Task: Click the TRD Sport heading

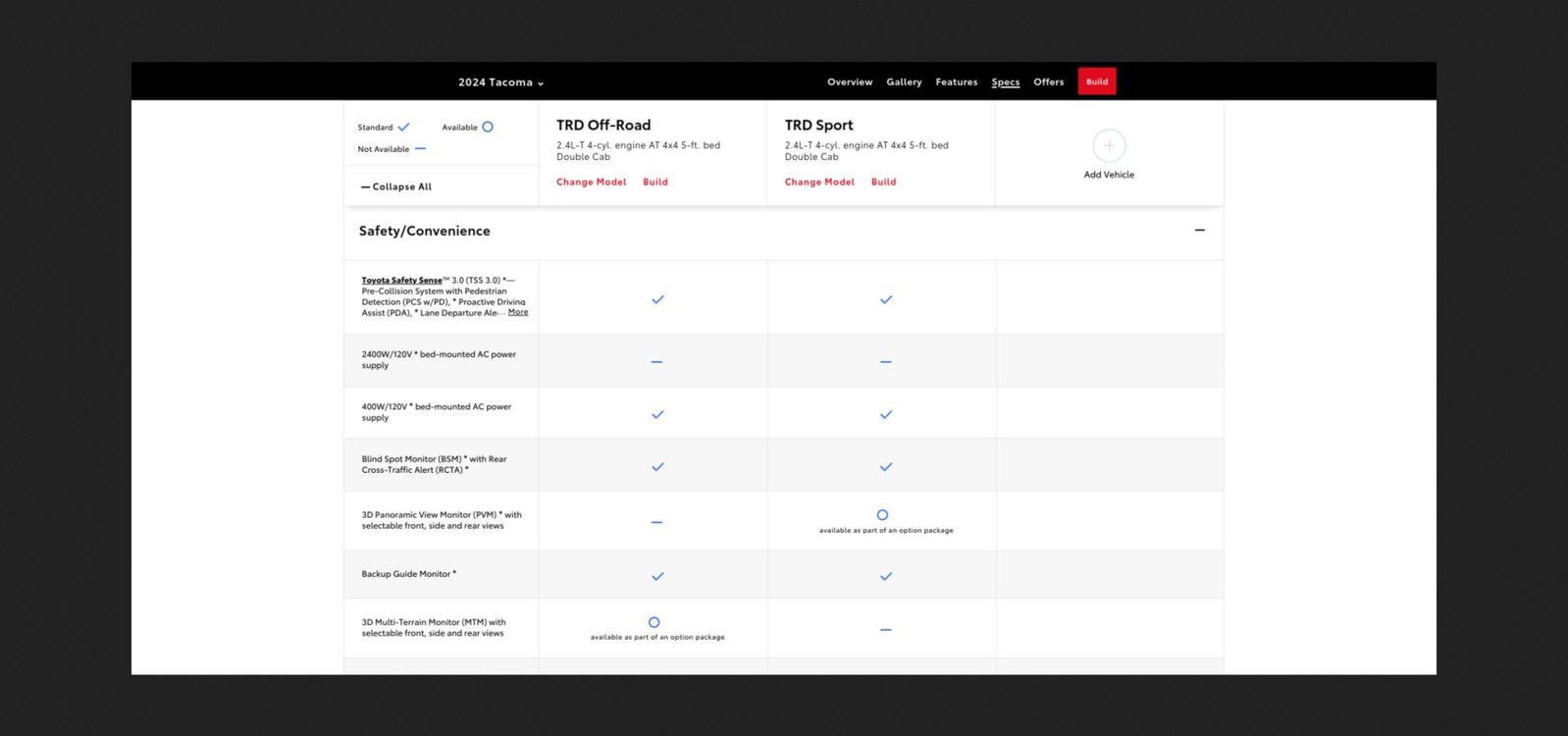Action: tap(819, 126)
